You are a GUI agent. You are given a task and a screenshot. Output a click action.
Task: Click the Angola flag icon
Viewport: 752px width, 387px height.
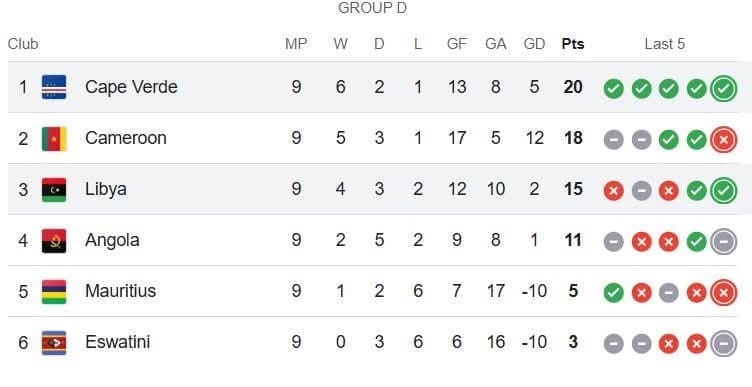(x=54, y=241)
